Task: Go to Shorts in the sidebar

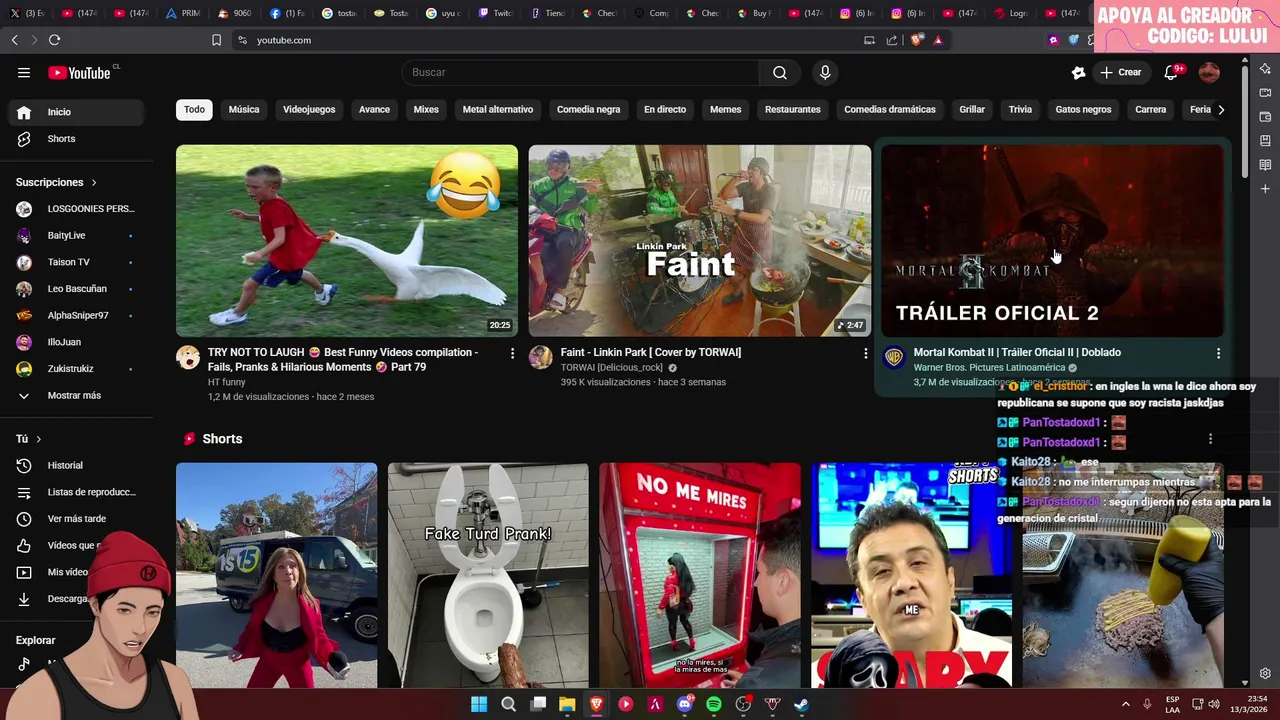Action: (x=75, y=139)
